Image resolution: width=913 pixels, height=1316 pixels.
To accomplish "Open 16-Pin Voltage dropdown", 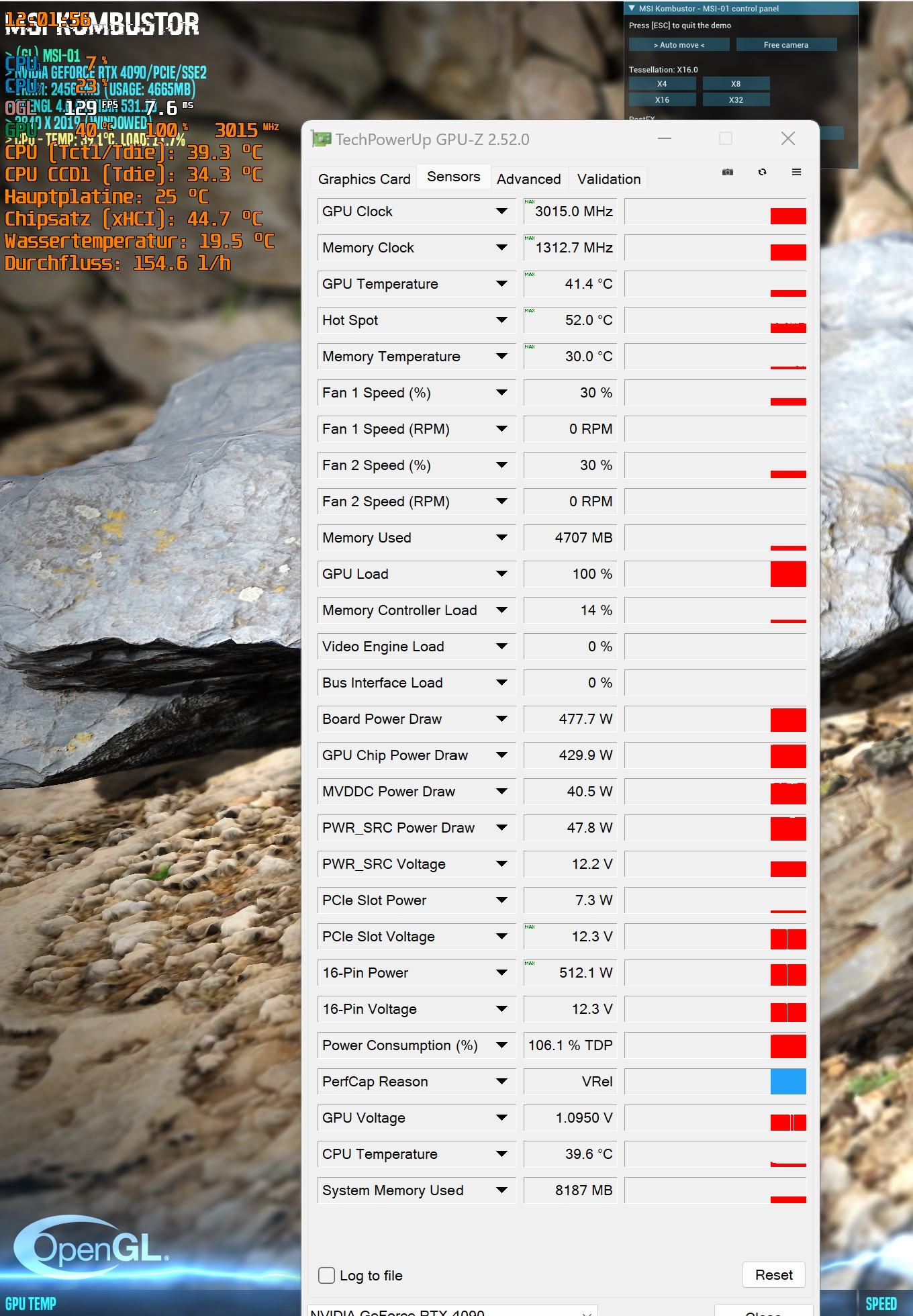I will [501, 1009].
